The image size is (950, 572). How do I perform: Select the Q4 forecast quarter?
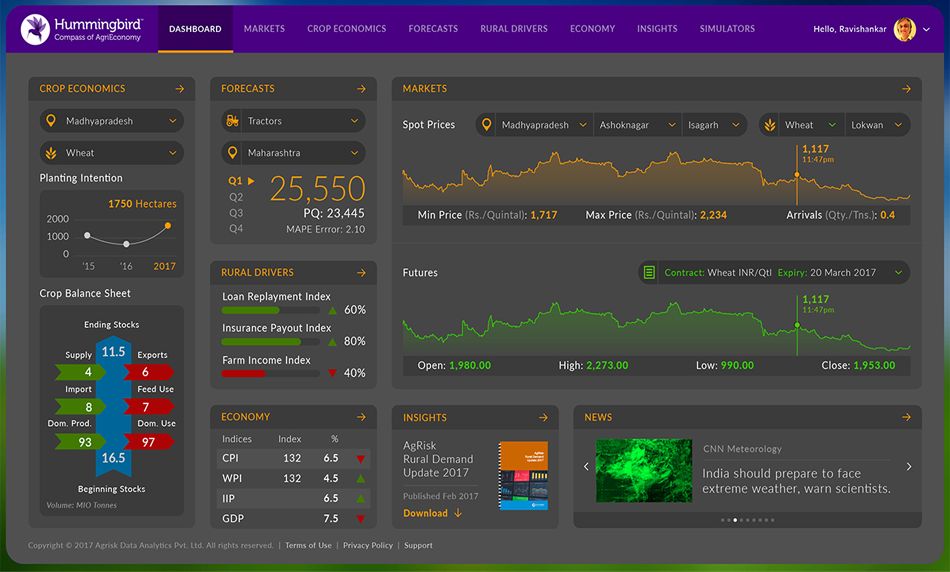pyautogui.click(x=236, y=229)
